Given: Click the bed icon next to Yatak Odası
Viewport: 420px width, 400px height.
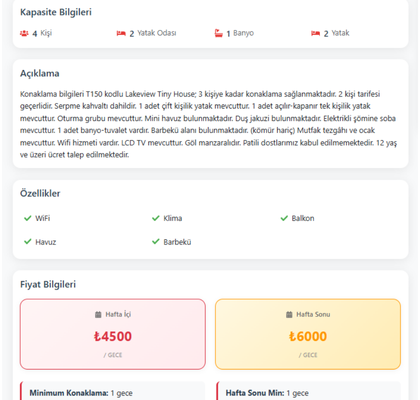Looking at the screenshot, I should pyautogui.click(x=121, y=33).
